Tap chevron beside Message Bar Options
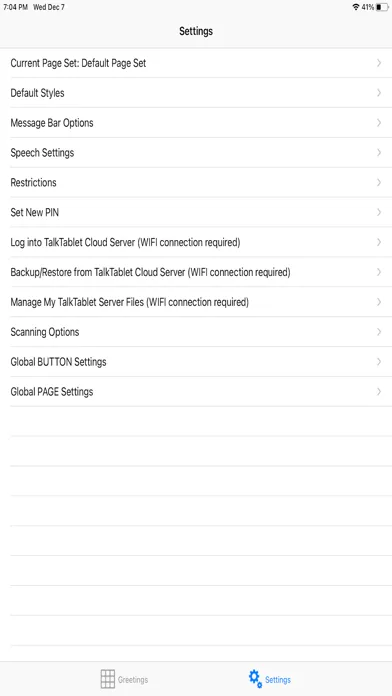Viewport: 392px width, 696px height. [x=379, y=123]
